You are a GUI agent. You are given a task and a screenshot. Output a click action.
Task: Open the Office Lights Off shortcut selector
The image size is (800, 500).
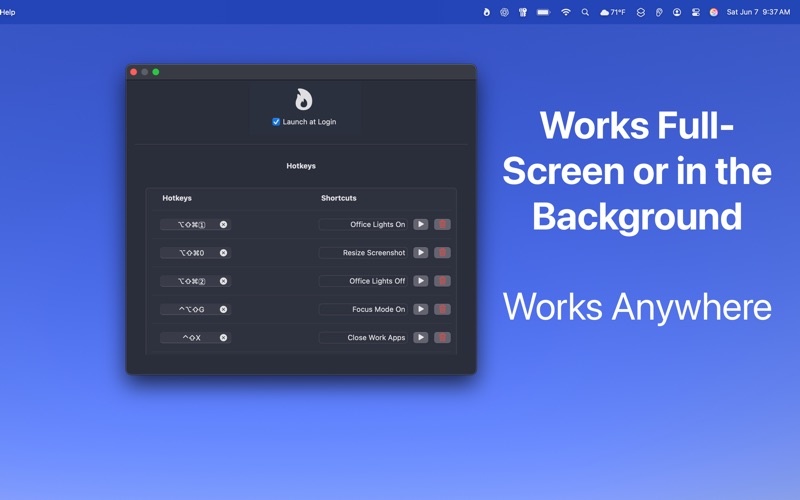point(363,281)
